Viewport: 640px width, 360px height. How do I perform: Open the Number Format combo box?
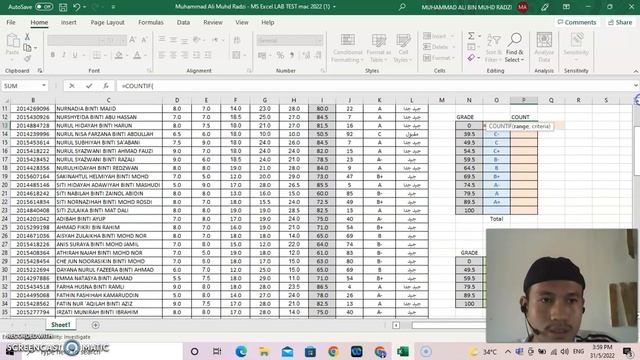289,40
